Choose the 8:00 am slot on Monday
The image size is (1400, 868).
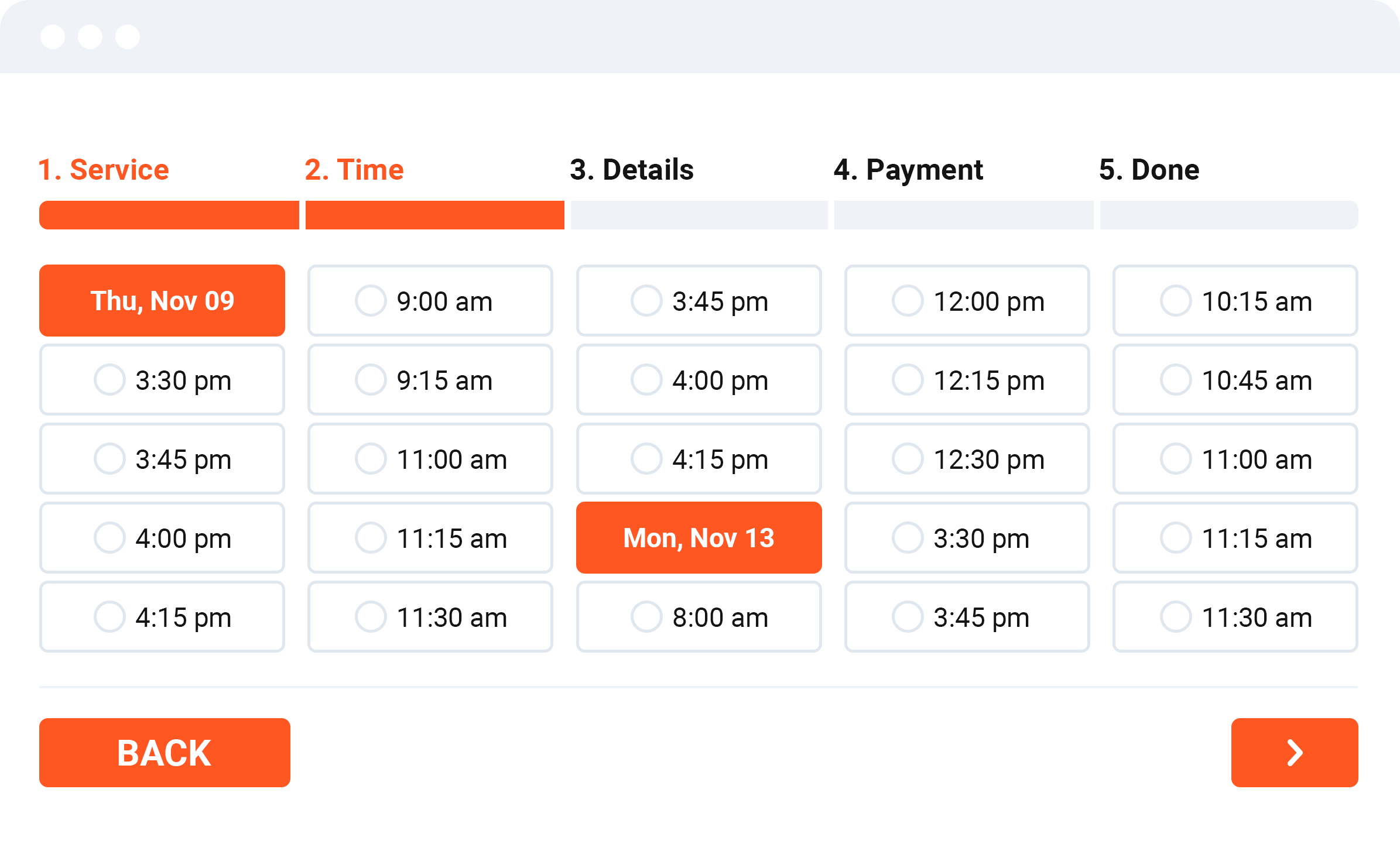[699, 617]
